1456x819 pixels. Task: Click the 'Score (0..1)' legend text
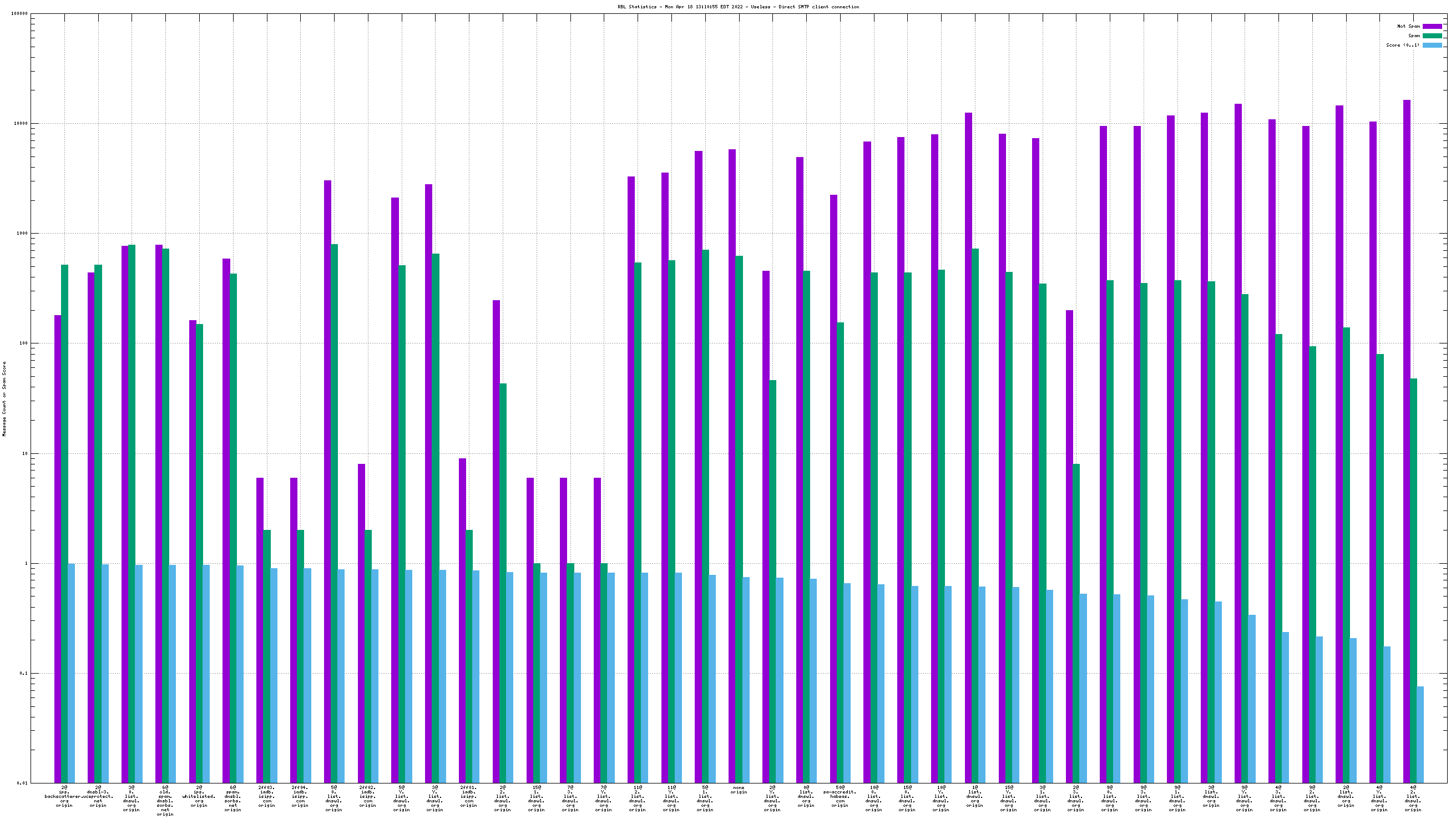[x=1402, y=45]
